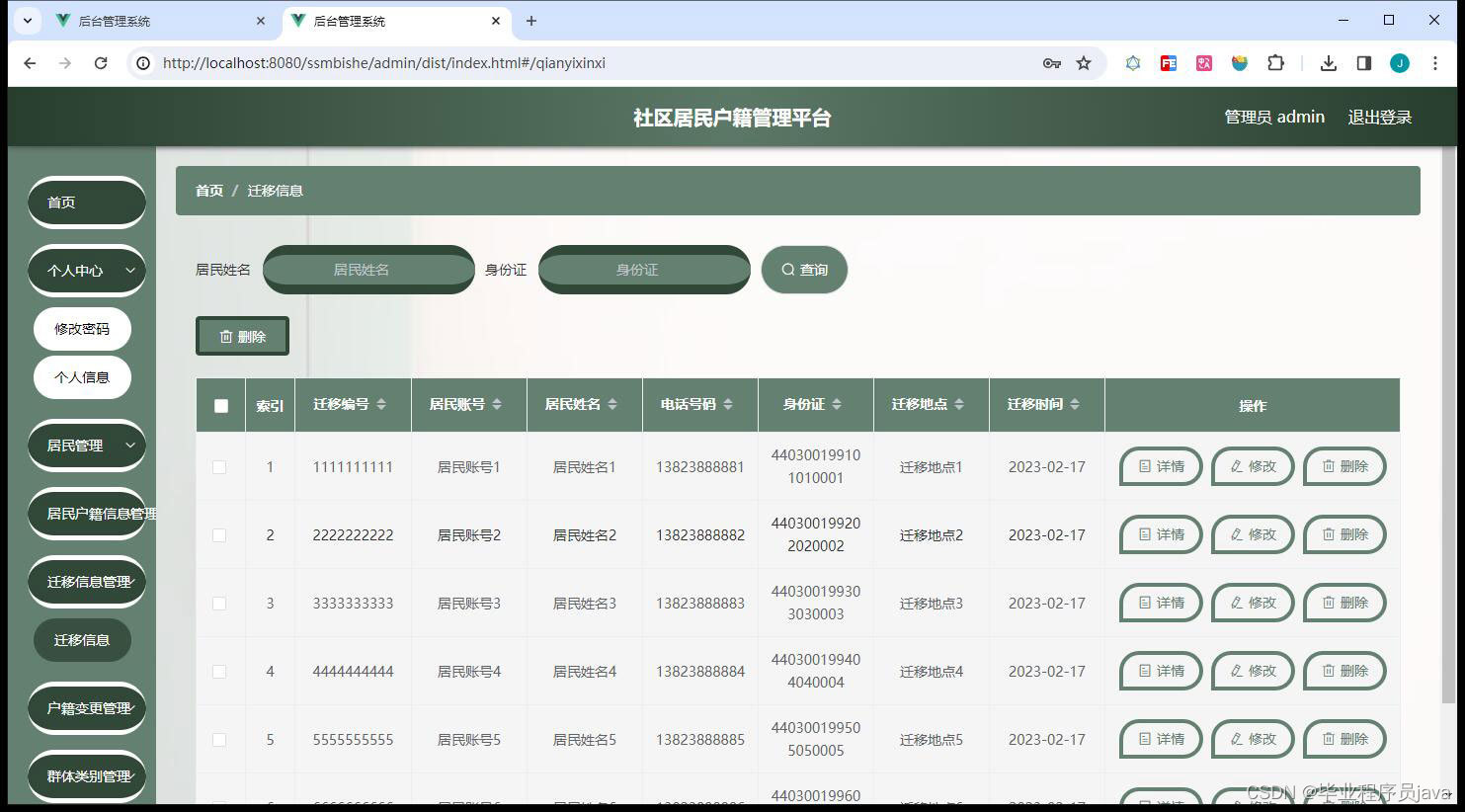Click the 查询 search button
The image size is (1465, 812).
(804, 270)
